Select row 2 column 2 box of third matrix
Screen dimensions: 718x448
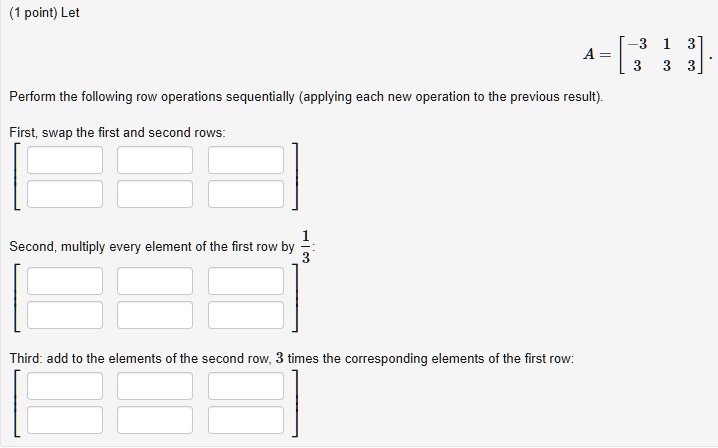155,420
